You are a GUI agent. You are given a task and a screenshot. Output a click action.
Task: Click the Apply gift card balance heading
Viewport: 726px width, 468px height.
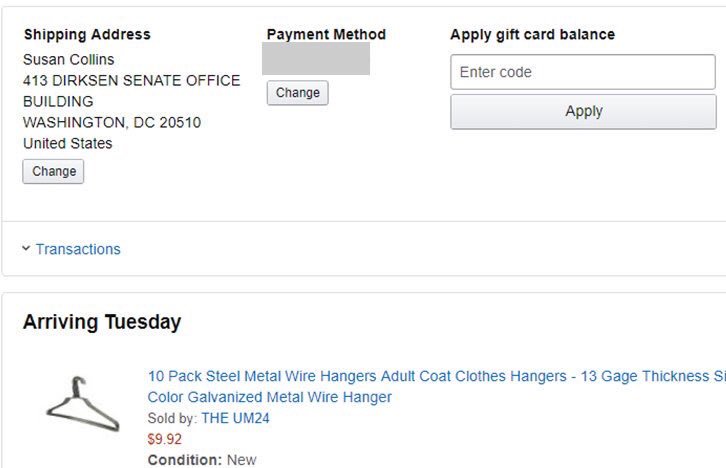[532, 34]
